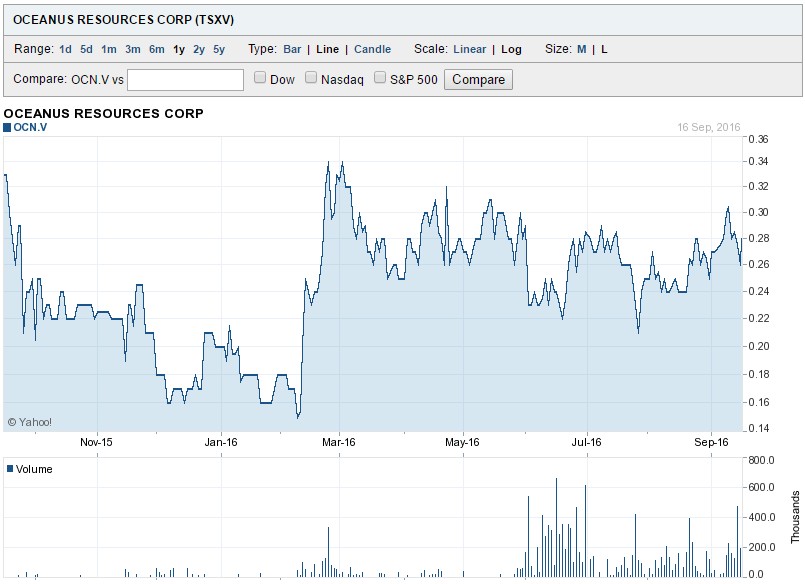
Task: Click the Yahoo! copyright label
Action: pos(30,422)
